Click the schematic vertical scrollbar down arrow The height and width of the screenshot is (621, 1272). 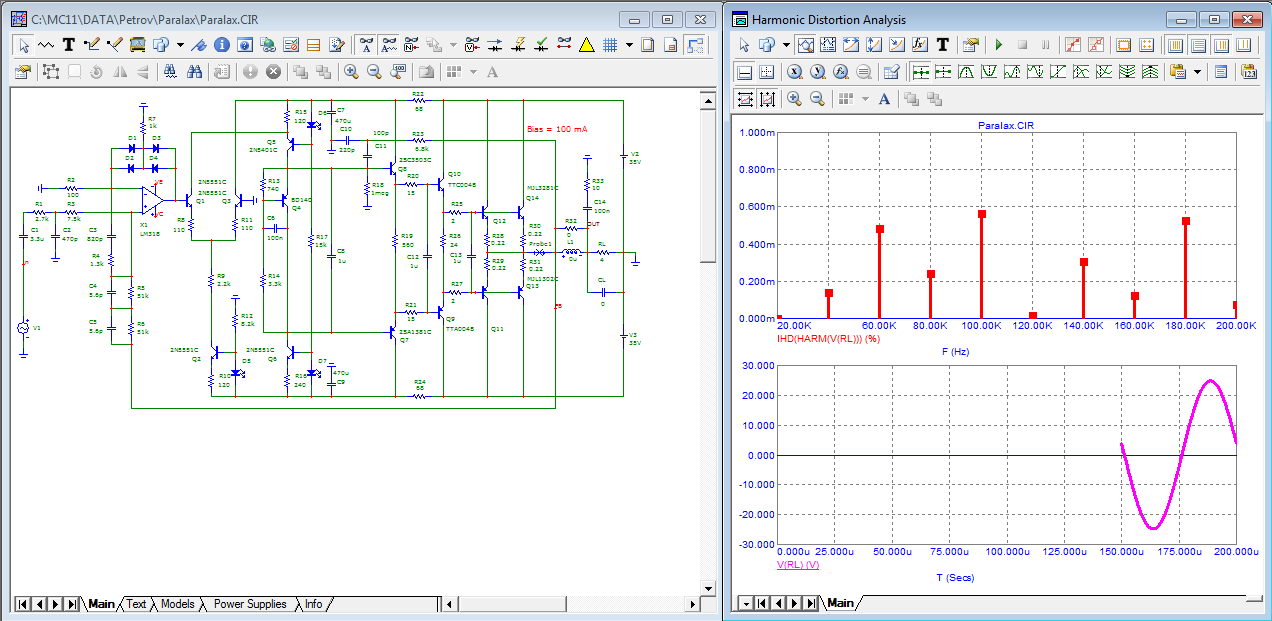[x=708, y=587]
